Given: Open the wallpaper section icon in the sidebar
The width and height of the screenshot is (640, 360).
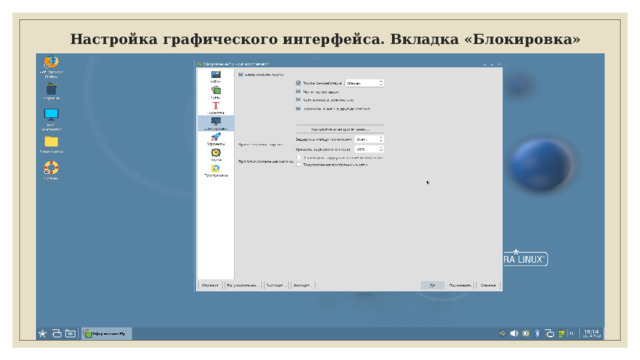Looking at the screenshot, I should [x=216, y=76].
